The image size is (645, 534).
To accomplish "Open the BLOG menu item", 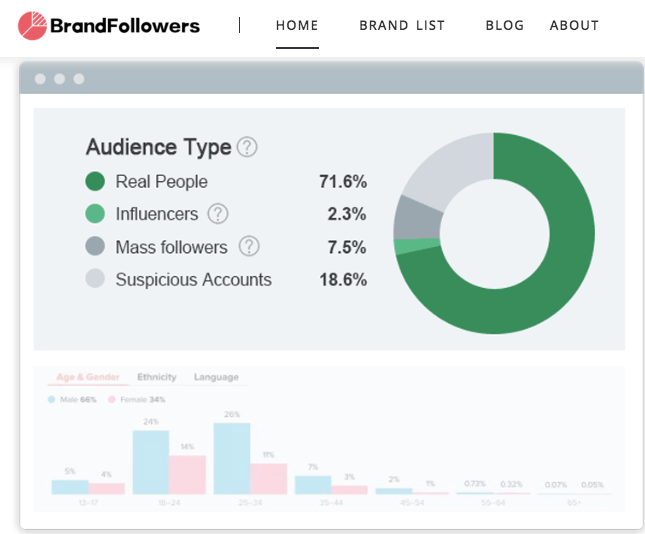I will [x=505, y=26].
